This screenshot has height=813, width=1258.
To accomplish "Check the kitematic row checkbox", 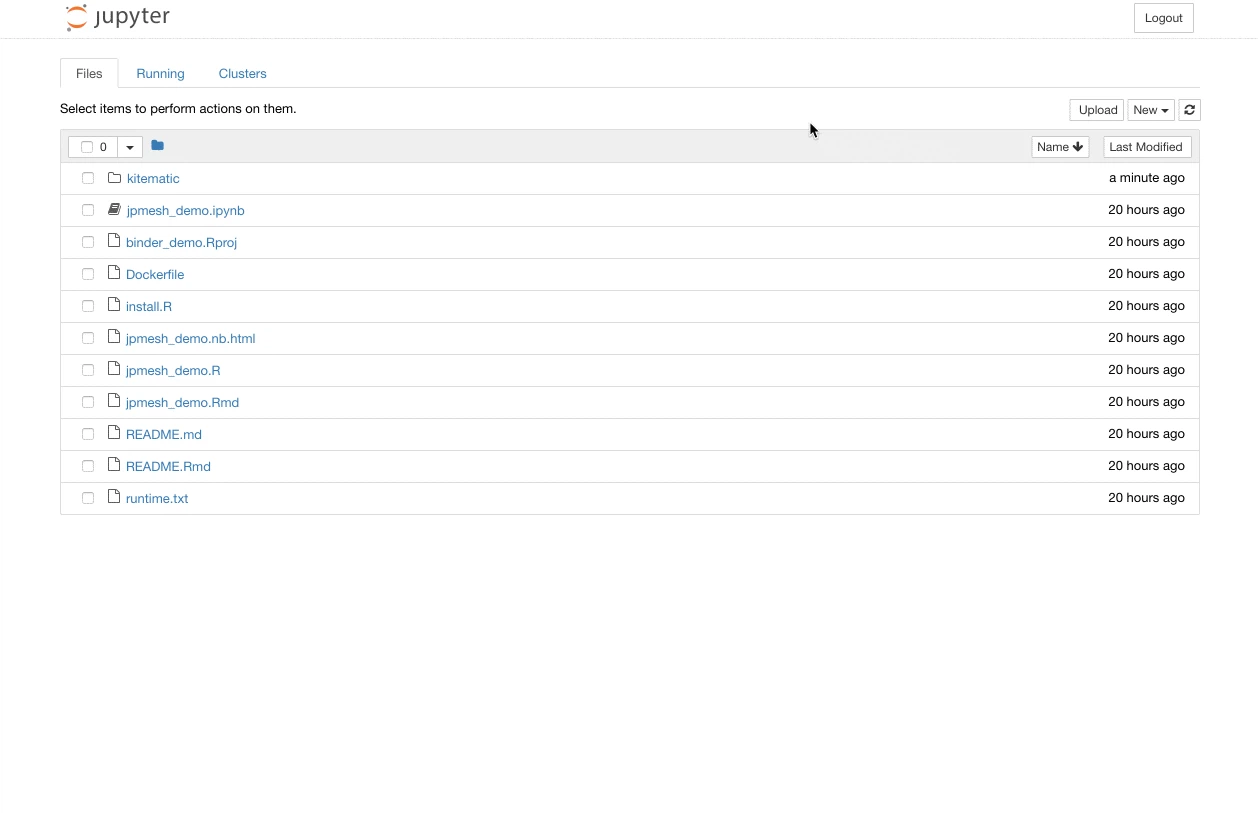I will tap(88, 178).
